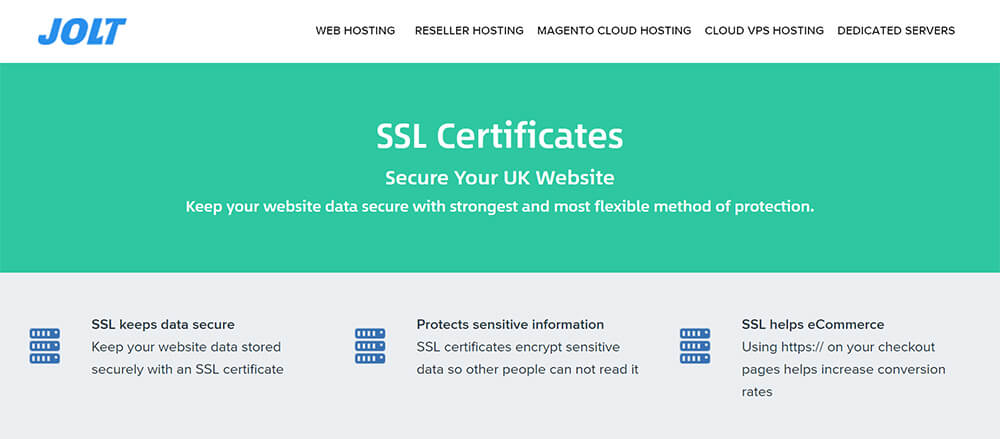Navigate to Dedicated Servers
The height and width of the screenshot is (439, 1000).
tap(896, 31)
